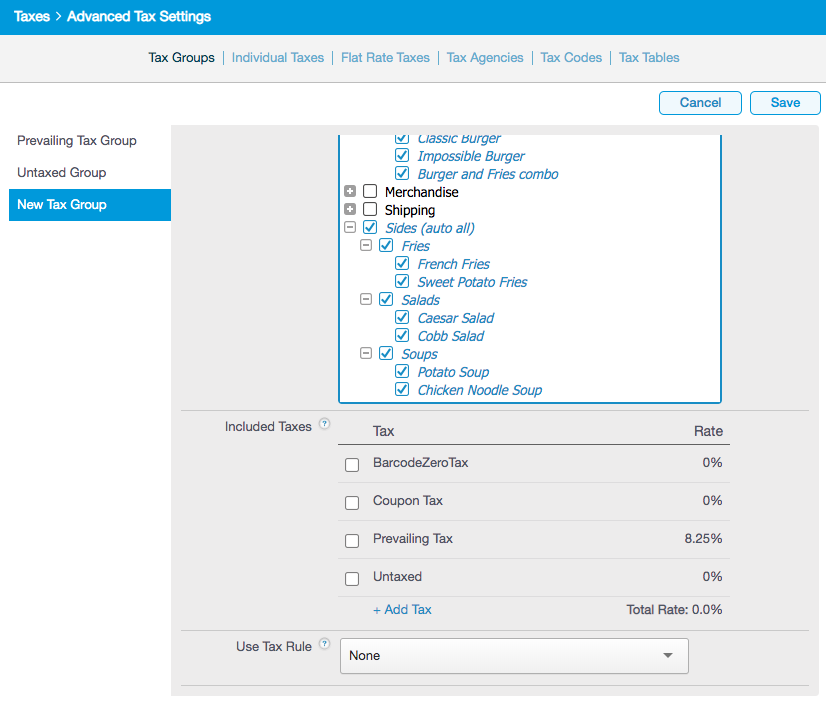Image resolution: width=826 pixels, height=705 pixels.
Task: Switch to the Individual Taxes tab
Action: tap(277, 58)
